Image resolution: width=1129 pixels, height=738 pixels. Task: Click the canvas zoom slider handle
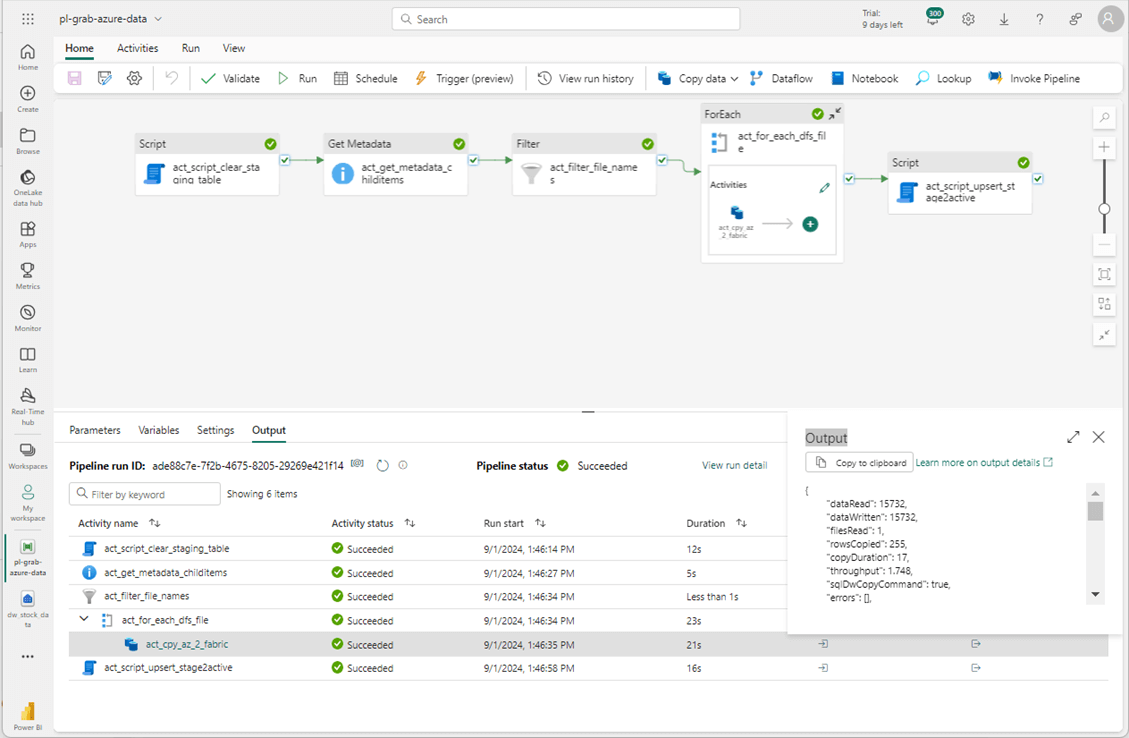[1104, 209]
